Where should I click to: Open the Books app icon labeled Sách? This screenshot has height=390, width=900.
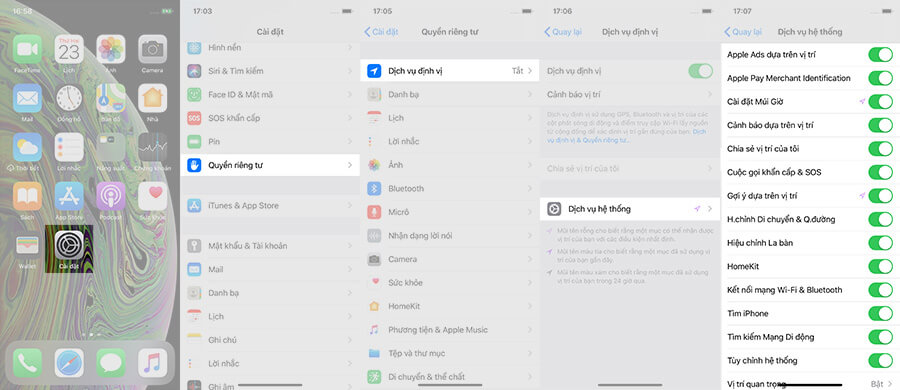pos(27,196)
